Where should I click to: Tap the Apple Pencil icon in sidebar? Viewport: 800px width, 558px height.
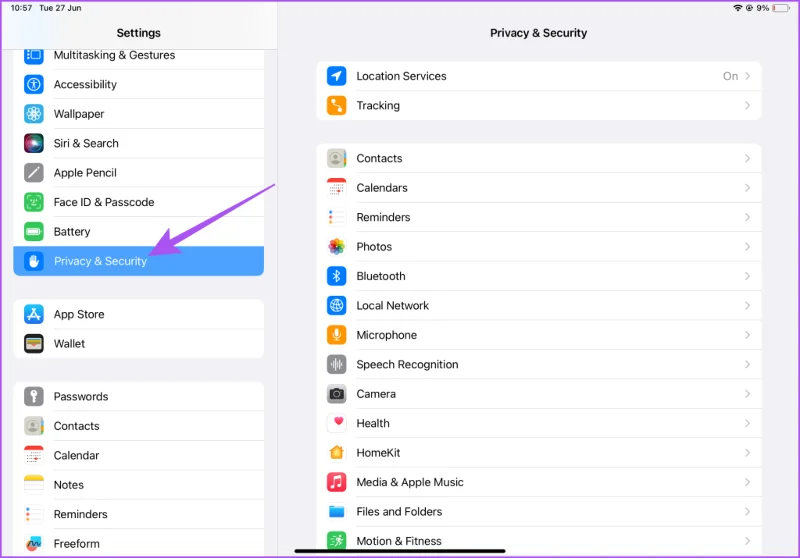point(34,172)
